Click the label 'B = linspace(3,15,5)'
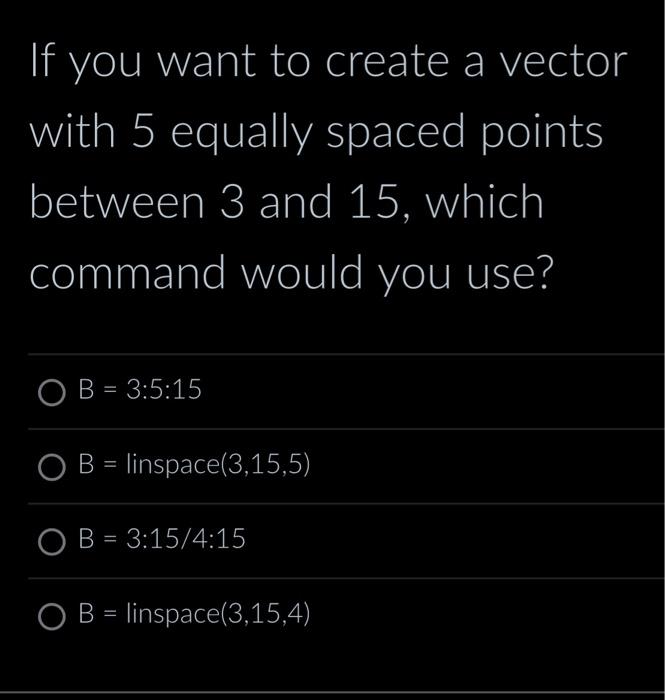665x700 pixels. [194, 464]
